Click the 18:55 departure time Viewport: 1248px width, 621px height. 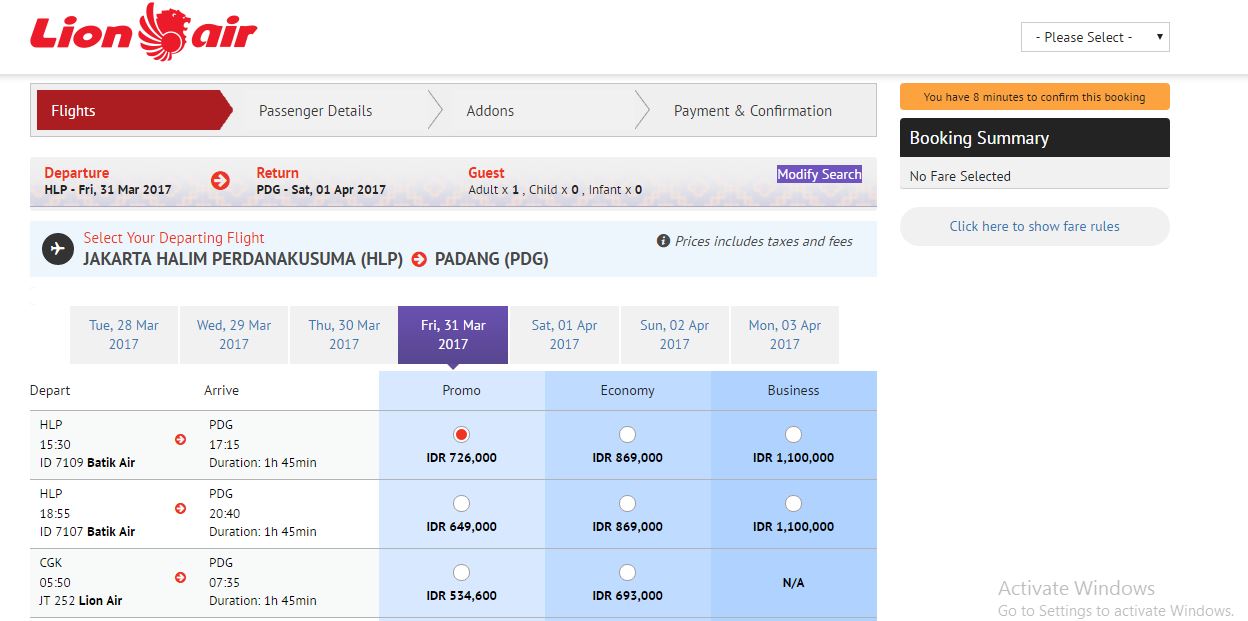tap(55, 514)
